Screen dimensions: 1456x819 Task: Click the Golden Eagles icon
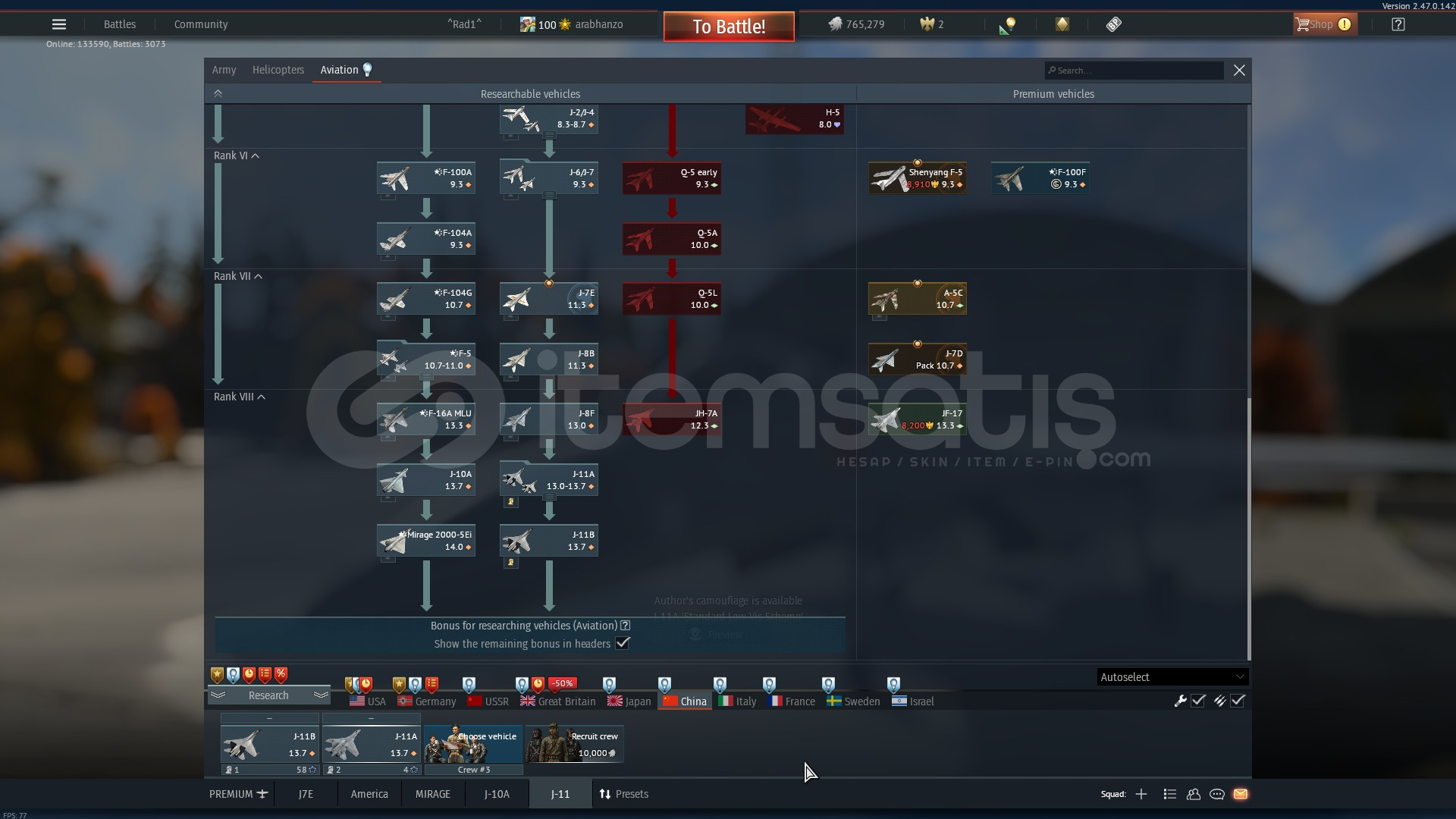(927, 24)
